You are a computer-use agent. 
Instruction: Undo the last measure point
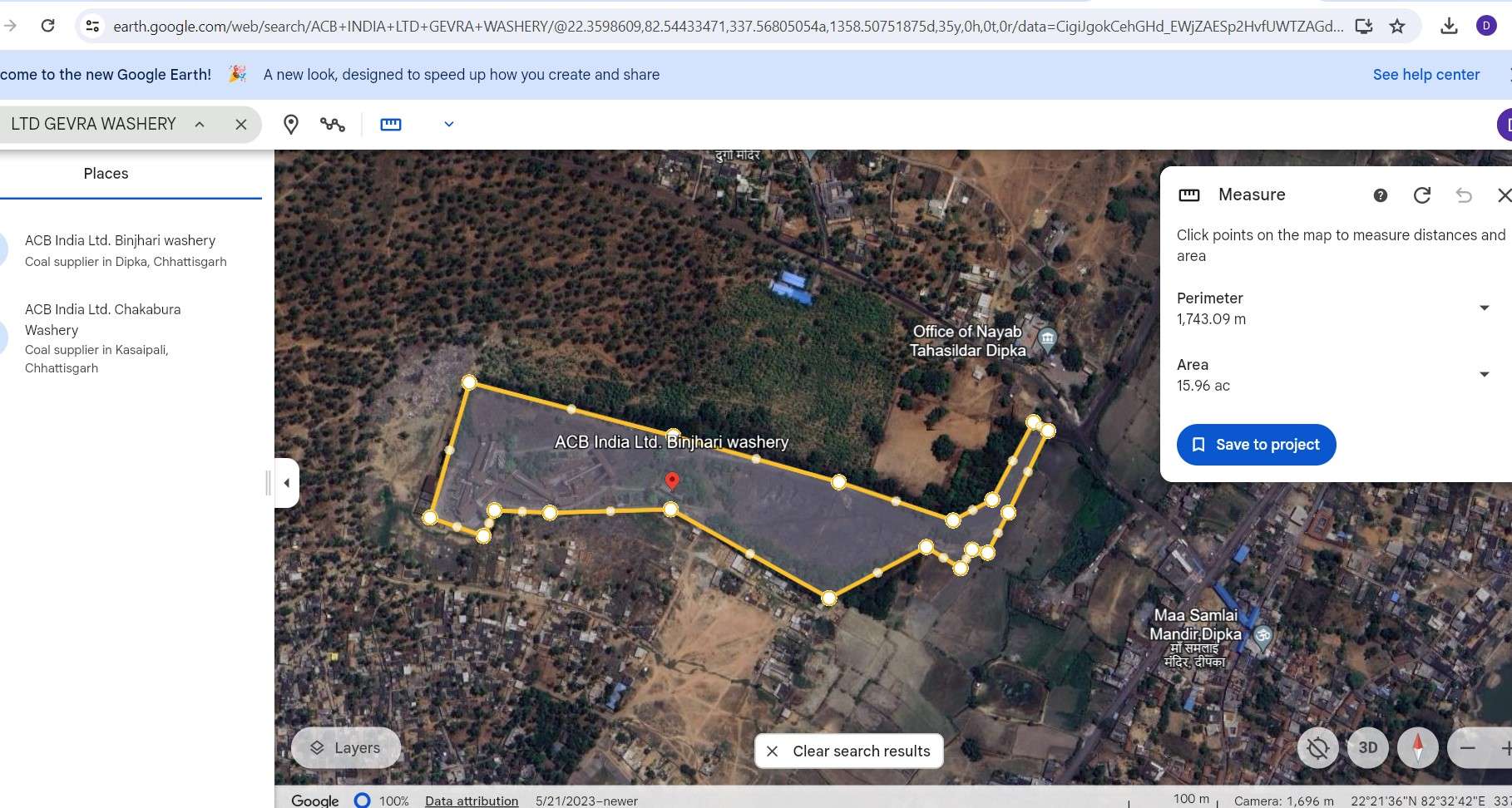pos(1464,195)
